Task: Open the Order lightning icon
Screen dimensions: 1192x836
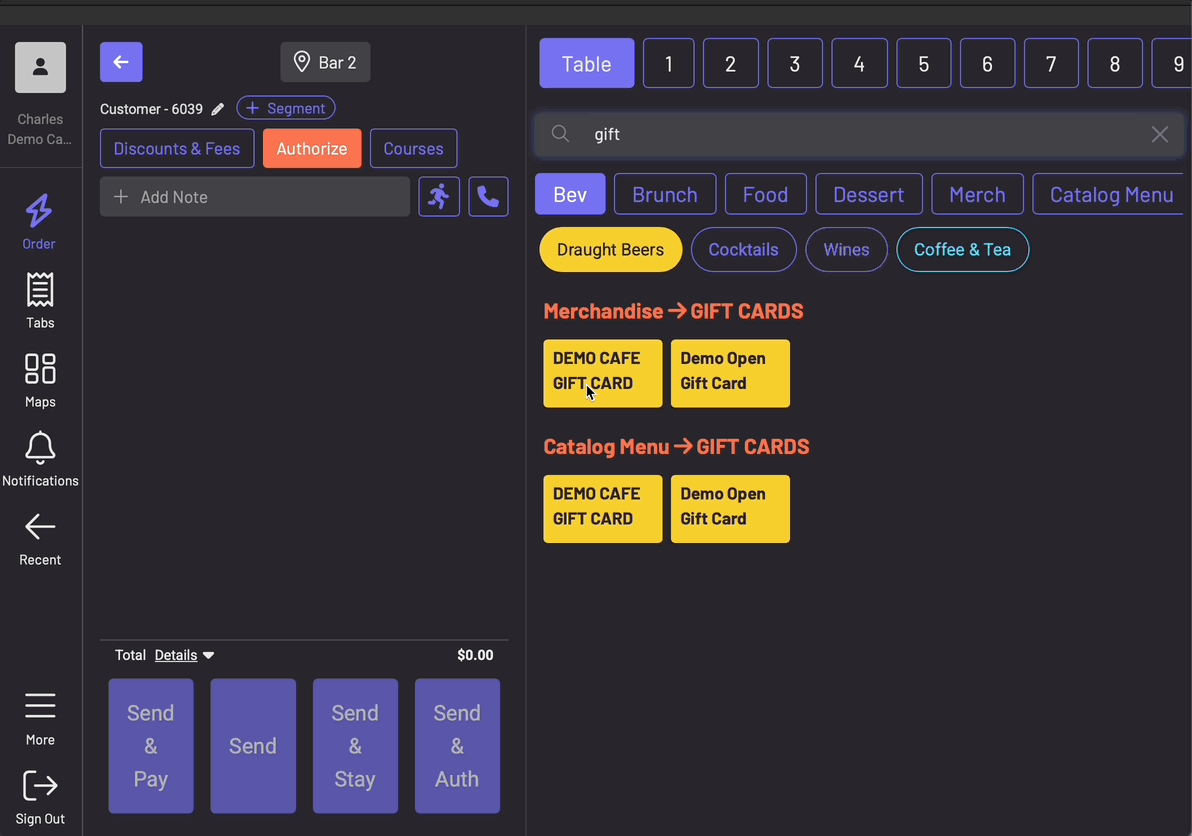Action: [x=39, y=212]
